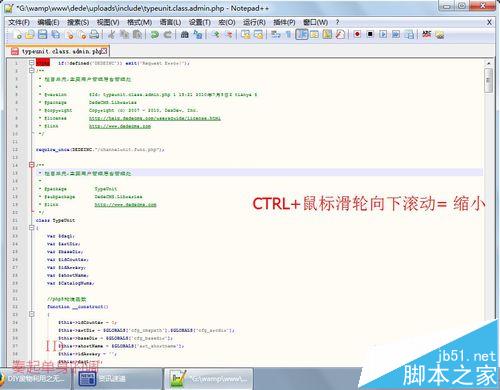500x390 pixels.
Task: Click the Close All toolbar icon
Action: point(82,34)
